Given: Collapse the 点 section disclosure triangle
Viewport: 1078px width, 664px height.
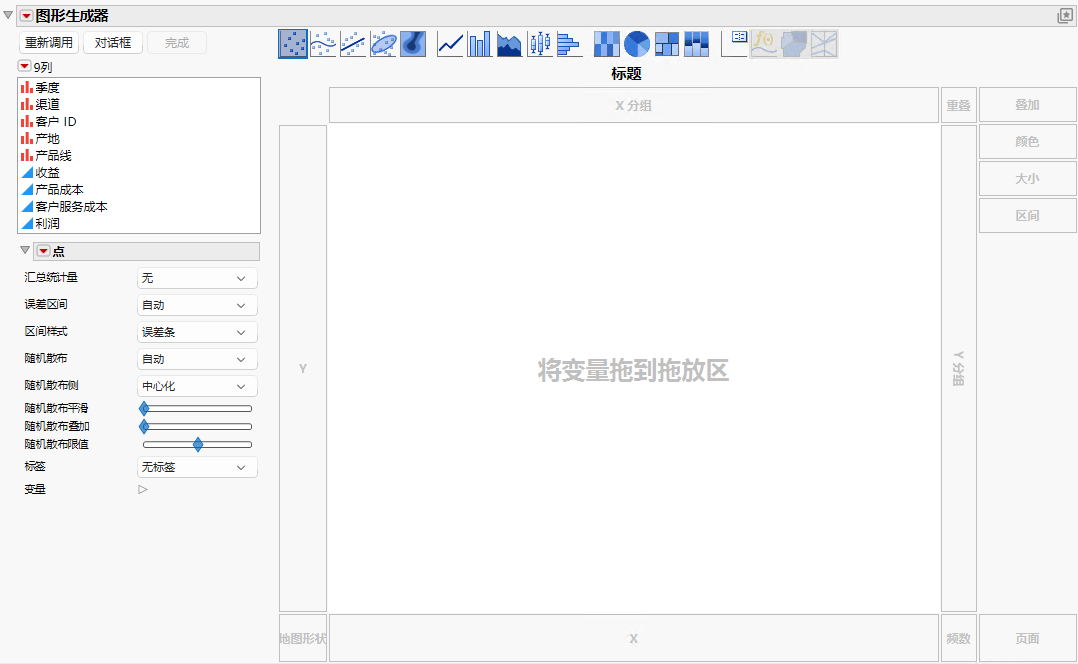Looking at the screenshot, I should tap(25, 250).
